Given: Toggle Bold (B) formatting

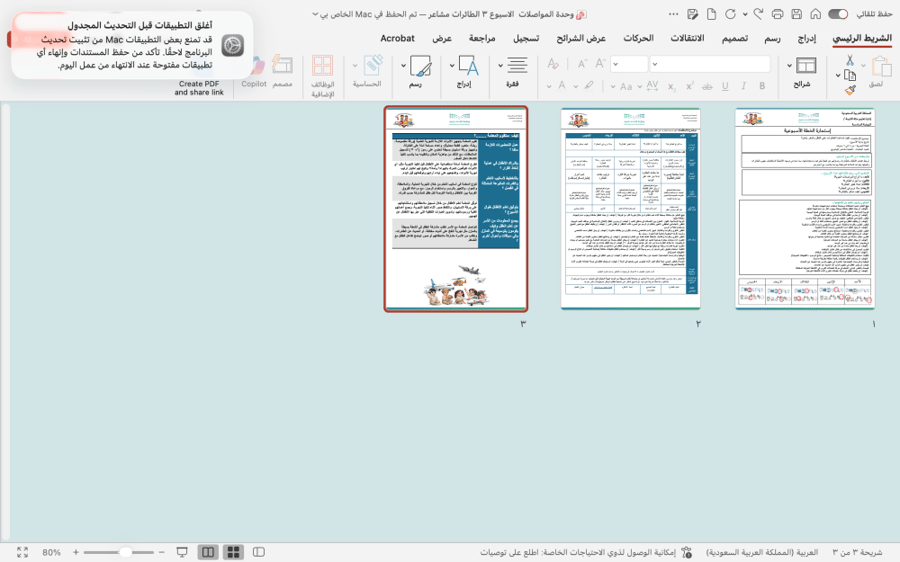Looking at the screenshot, I should click(762, 86).
